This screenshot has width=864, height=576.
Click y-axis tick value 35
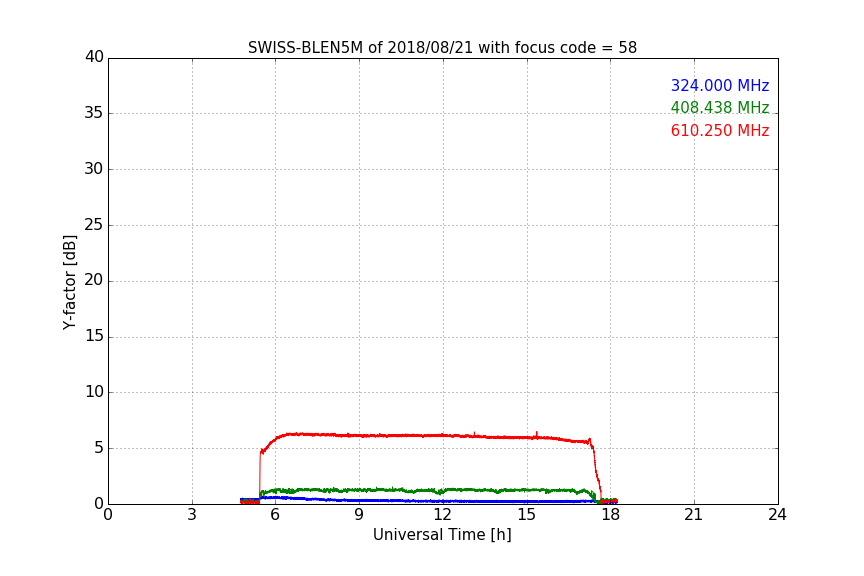(94, 113)
